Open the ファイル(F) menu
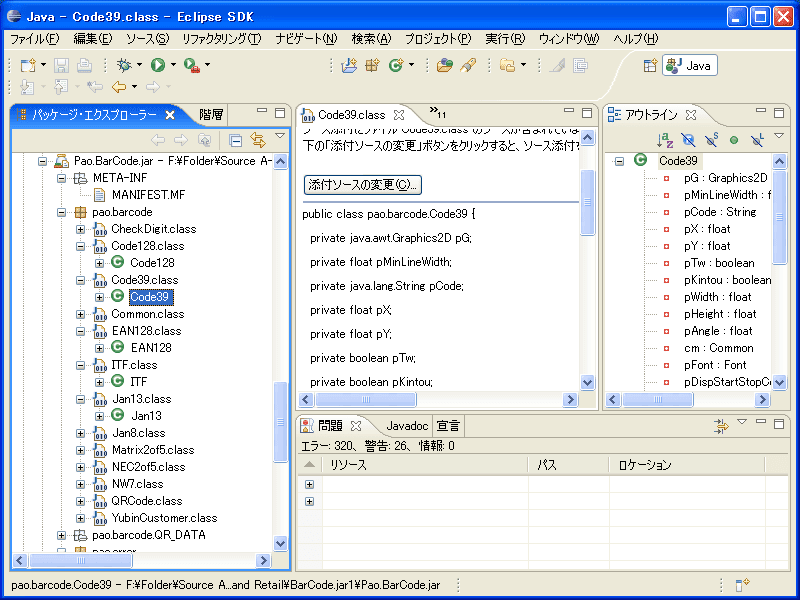Screen dimensions: 800x600 tap(35, 39)
